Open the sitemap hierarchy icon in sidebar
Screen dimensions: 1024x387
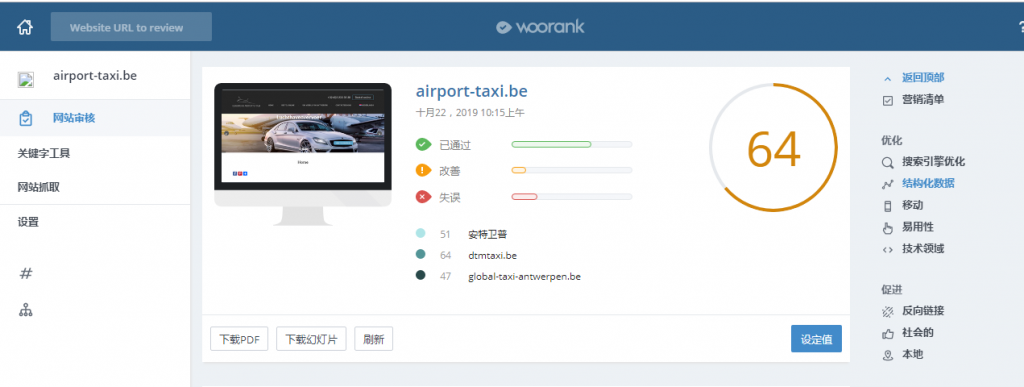click(25, 310)
